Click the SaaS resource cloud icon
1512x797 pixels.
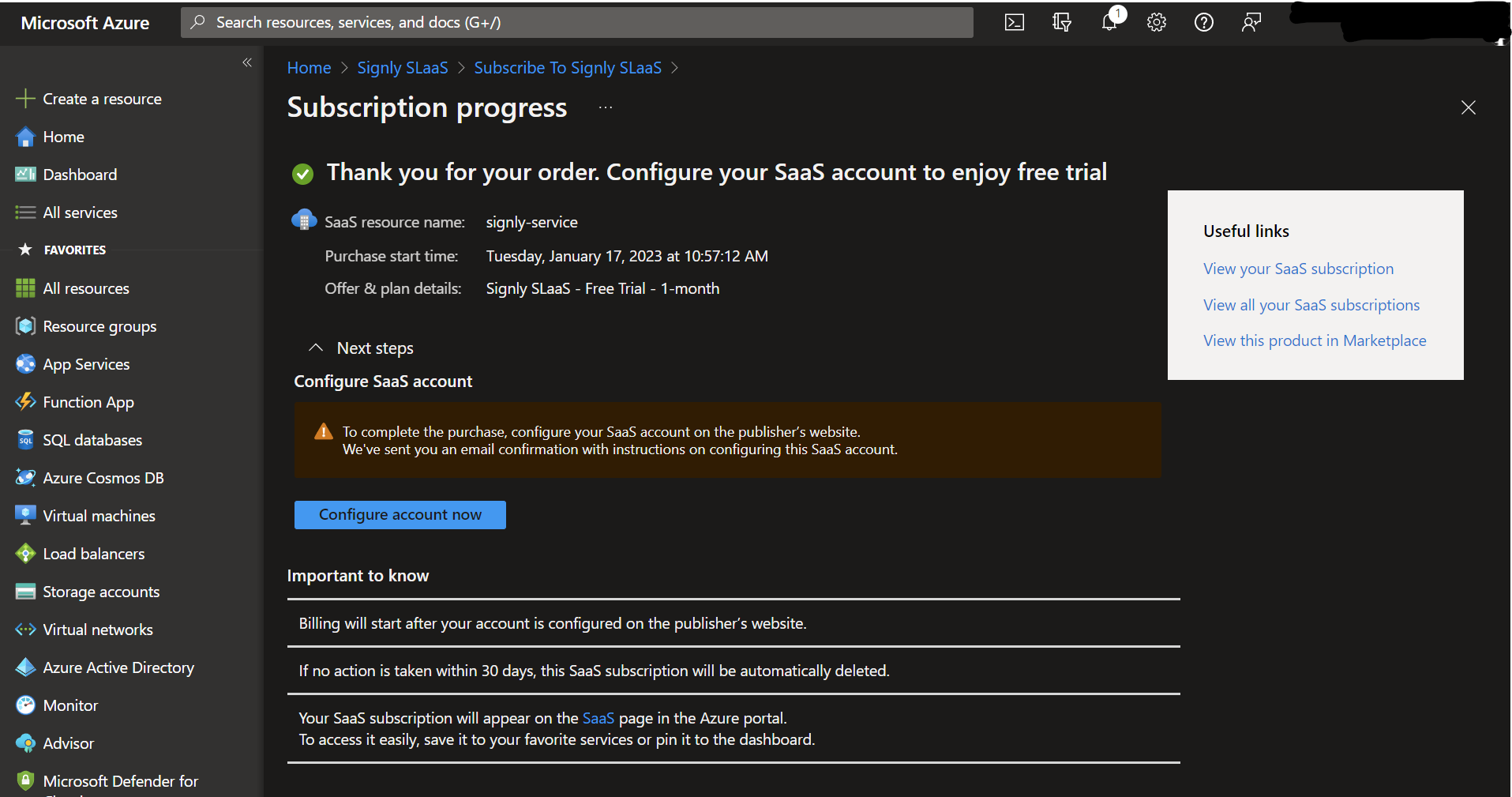point(304,220)
